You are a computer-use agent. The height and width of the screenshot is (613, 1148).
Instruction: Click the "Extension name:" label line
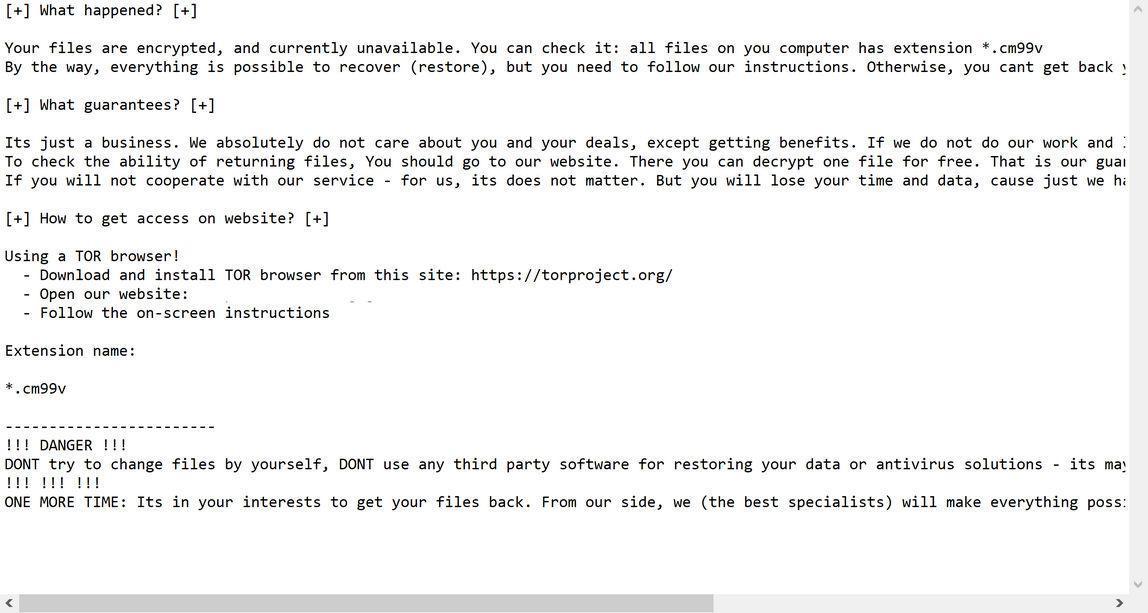[70, 351]
